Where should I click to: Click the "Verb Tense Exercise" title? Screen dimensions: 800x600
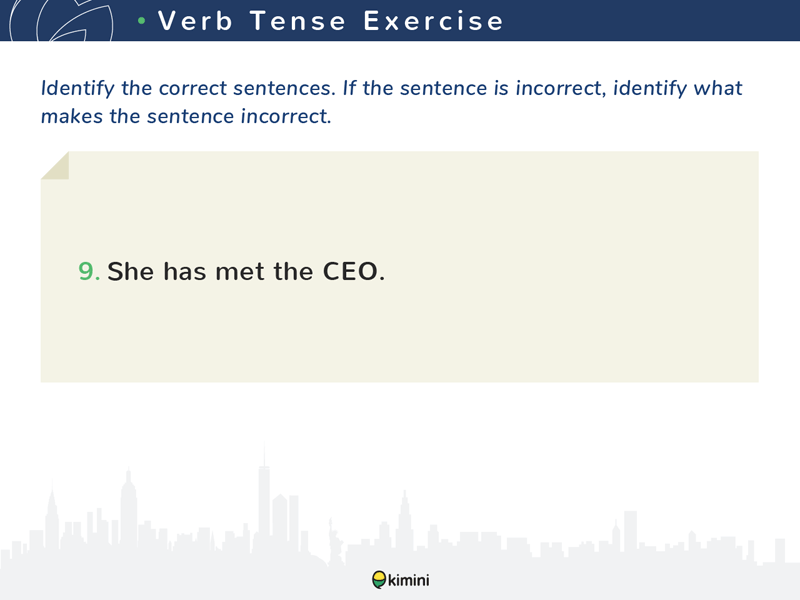coord(331,21)
